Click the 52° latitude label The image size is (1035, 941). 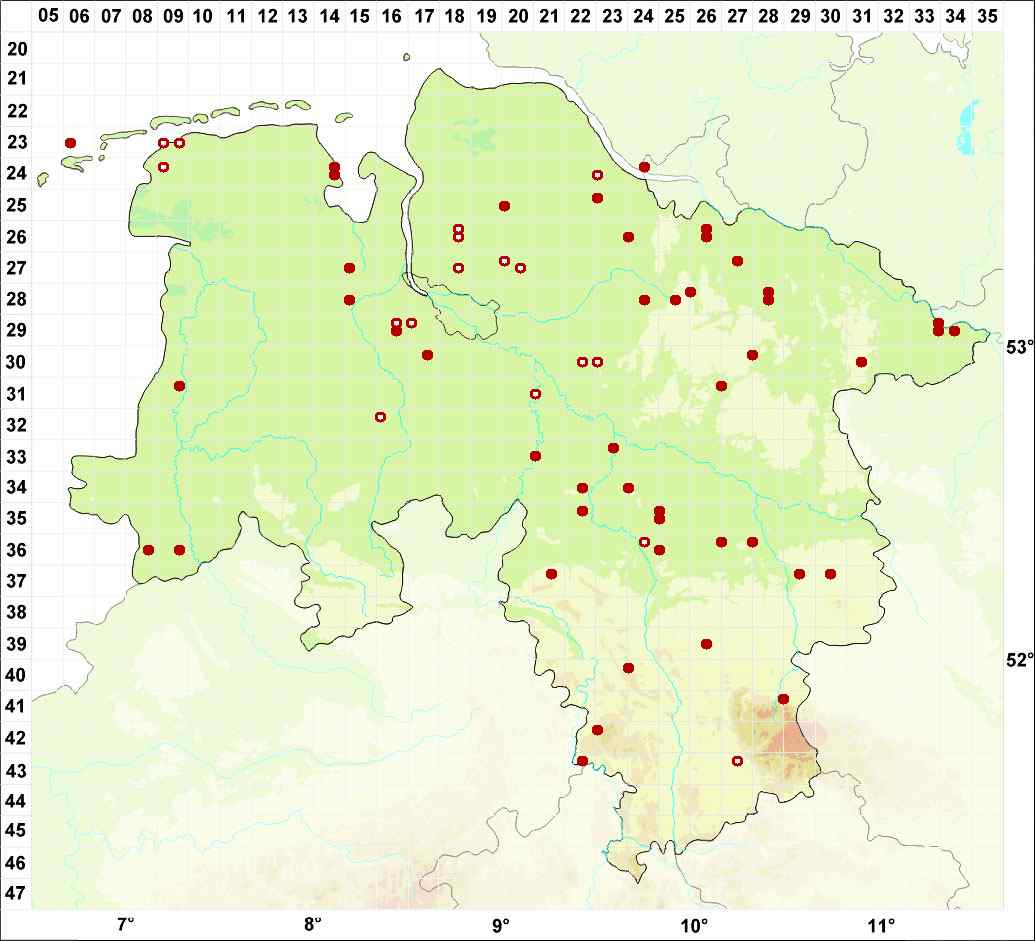(1019, 660)
